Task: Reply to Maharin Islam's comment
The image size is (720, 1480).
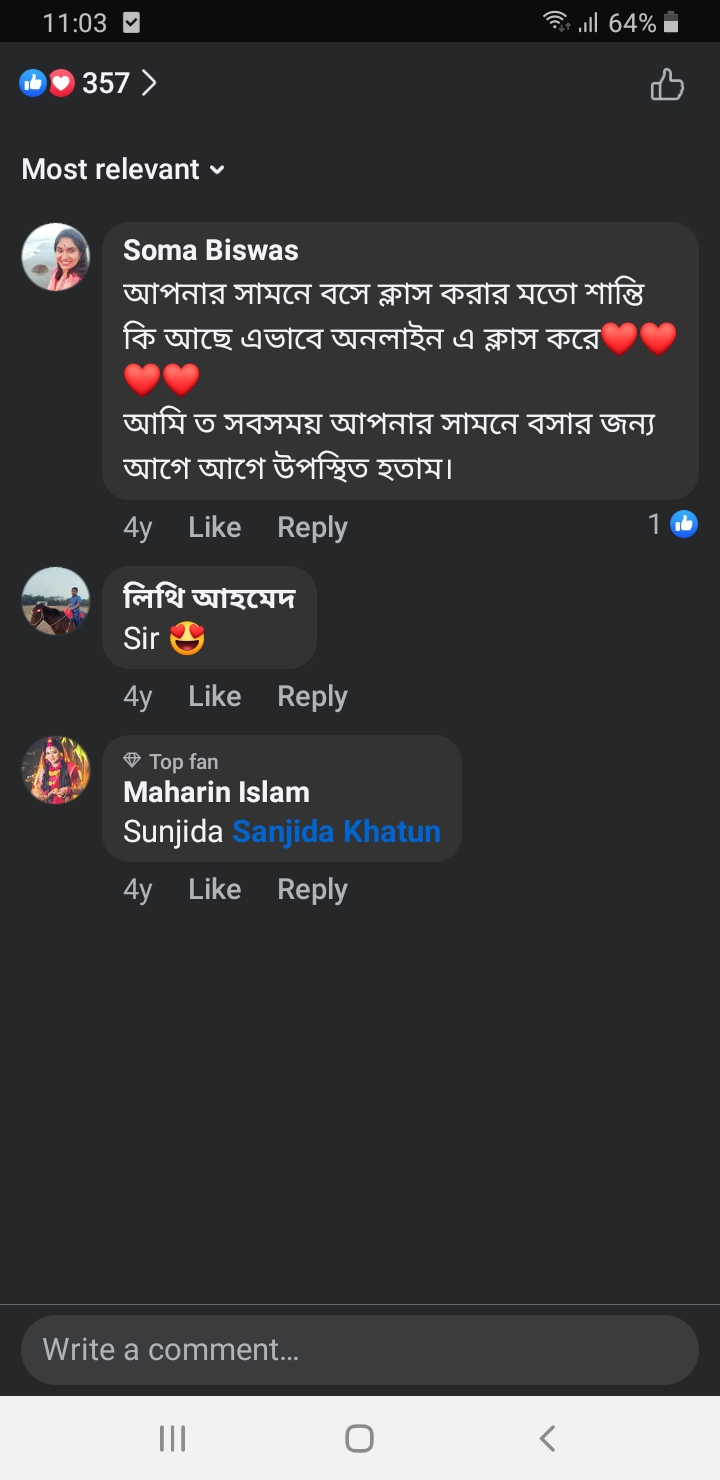Action: click(x=312, y=890)
